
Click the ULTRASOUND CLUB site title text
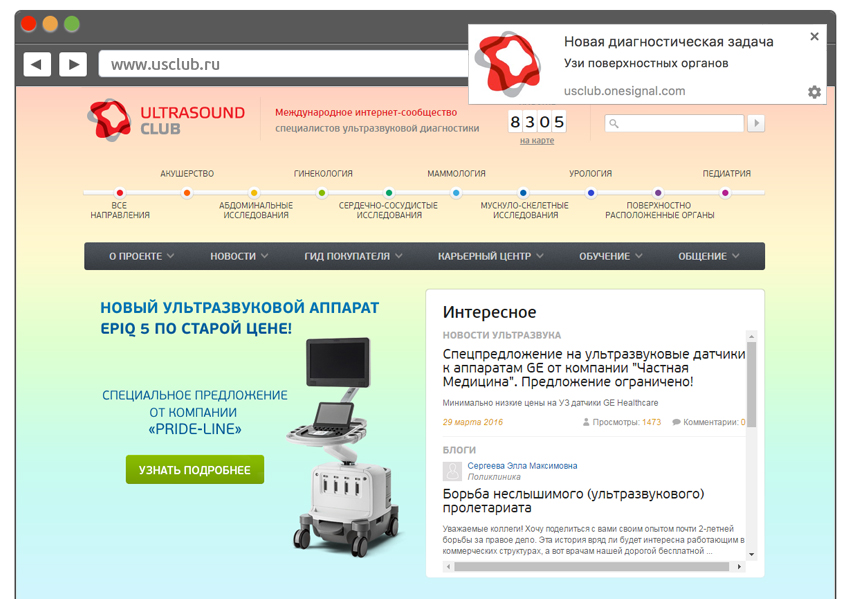(x=192, y=120)
